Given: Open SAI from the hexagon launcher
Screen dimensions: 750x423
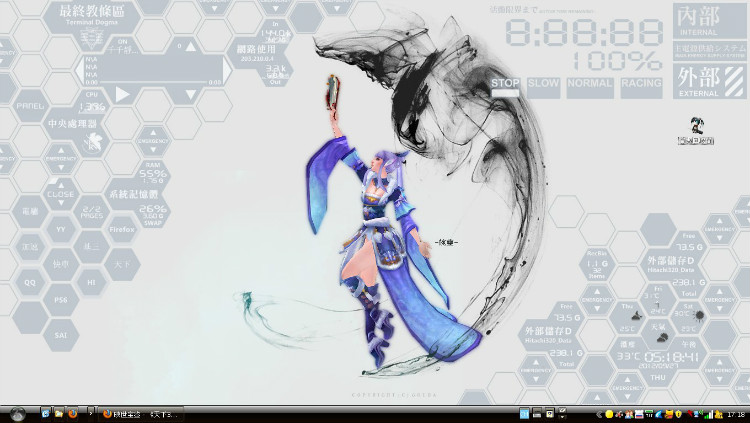Looking at the screenshot, I should 61,335.
